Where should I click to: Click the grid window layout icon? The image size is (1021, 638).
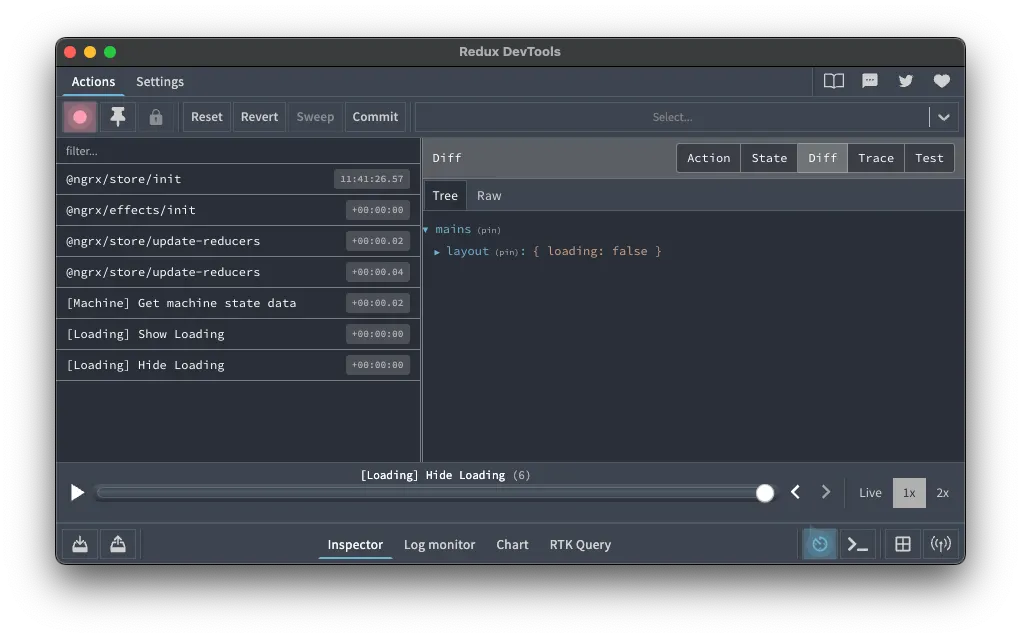point(902,544)
